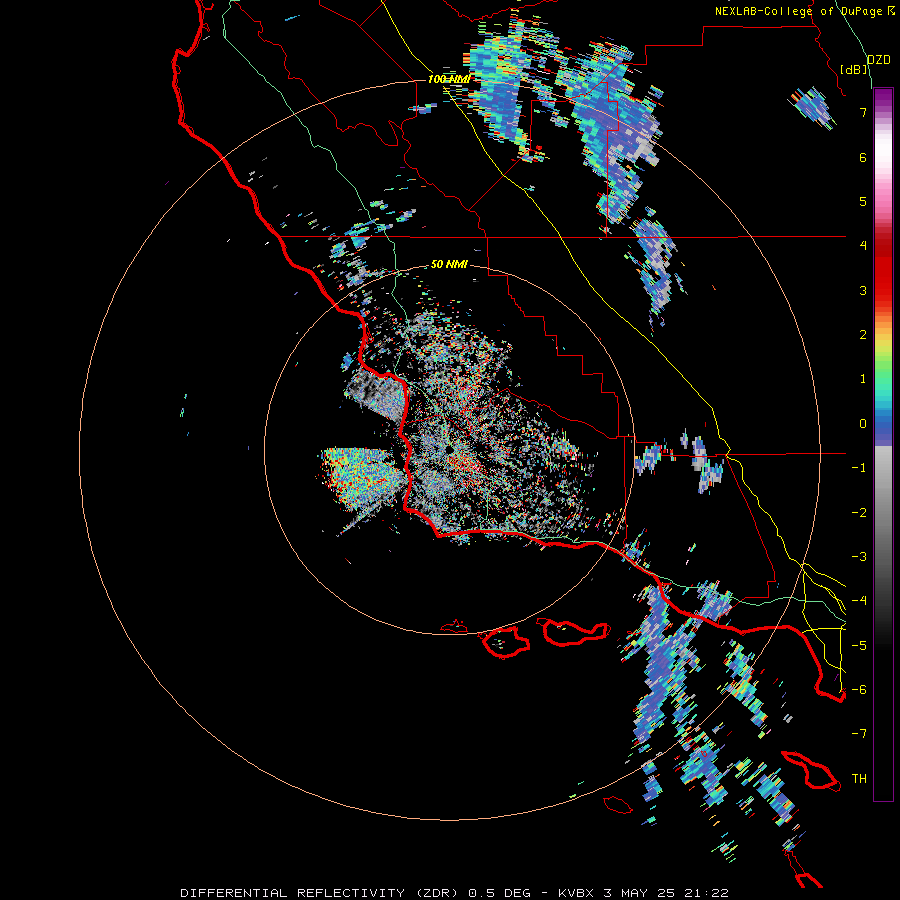Click the 1 value on the color scale
The width and height of the screenshot is (900, 900).
(863, 379)
